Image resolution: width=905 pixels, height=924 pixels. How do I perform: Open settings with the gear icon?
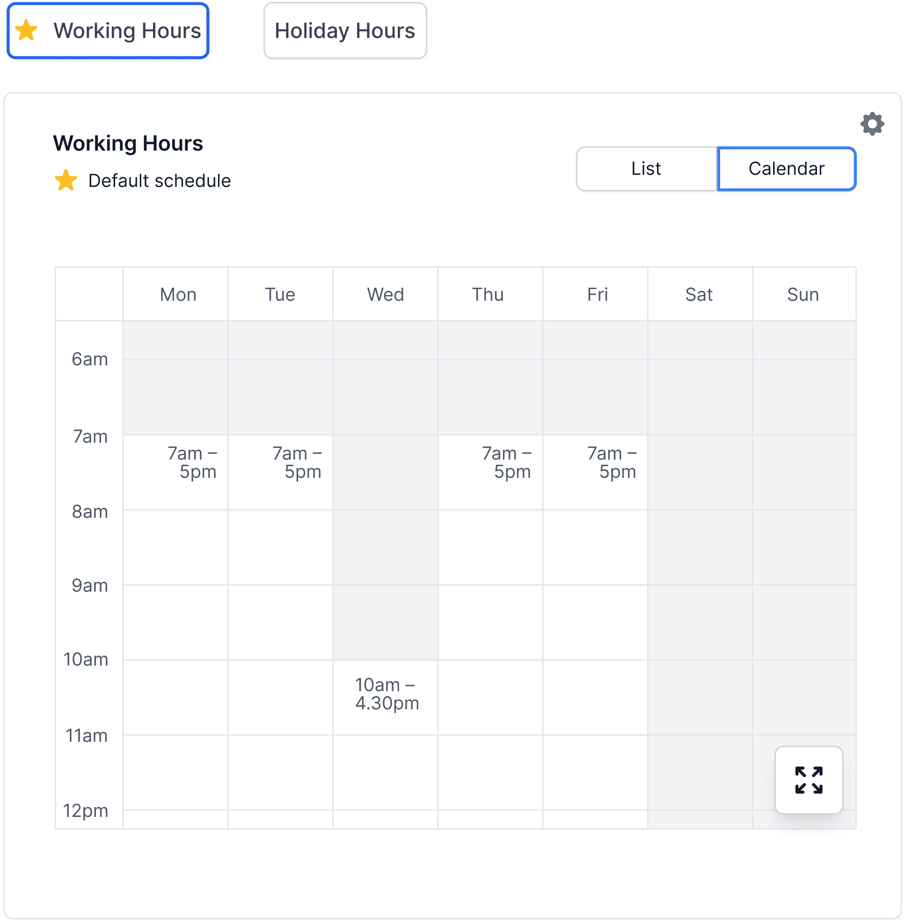(872, 124)
